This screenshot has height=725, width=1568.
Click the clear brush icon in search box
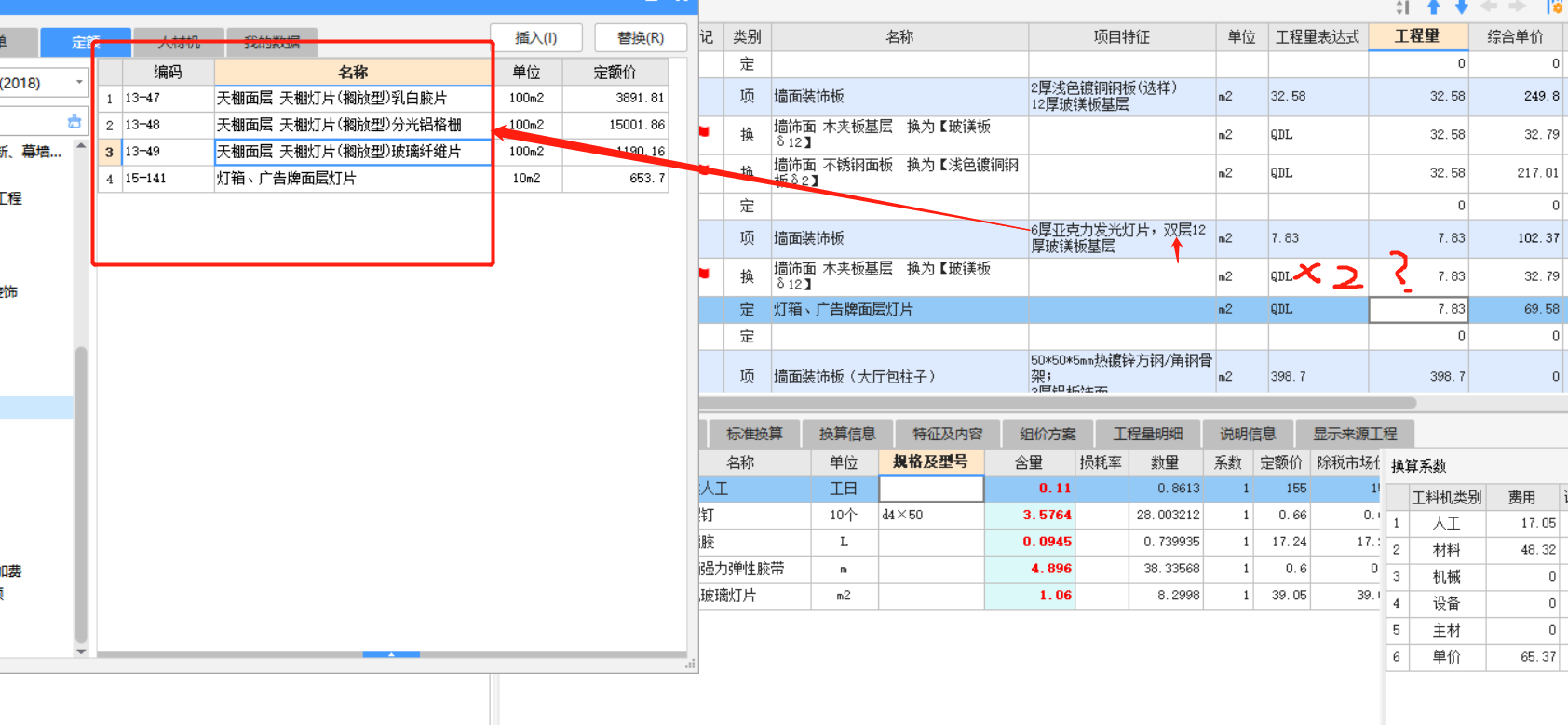pyautogui.click(x=74, y=121)
